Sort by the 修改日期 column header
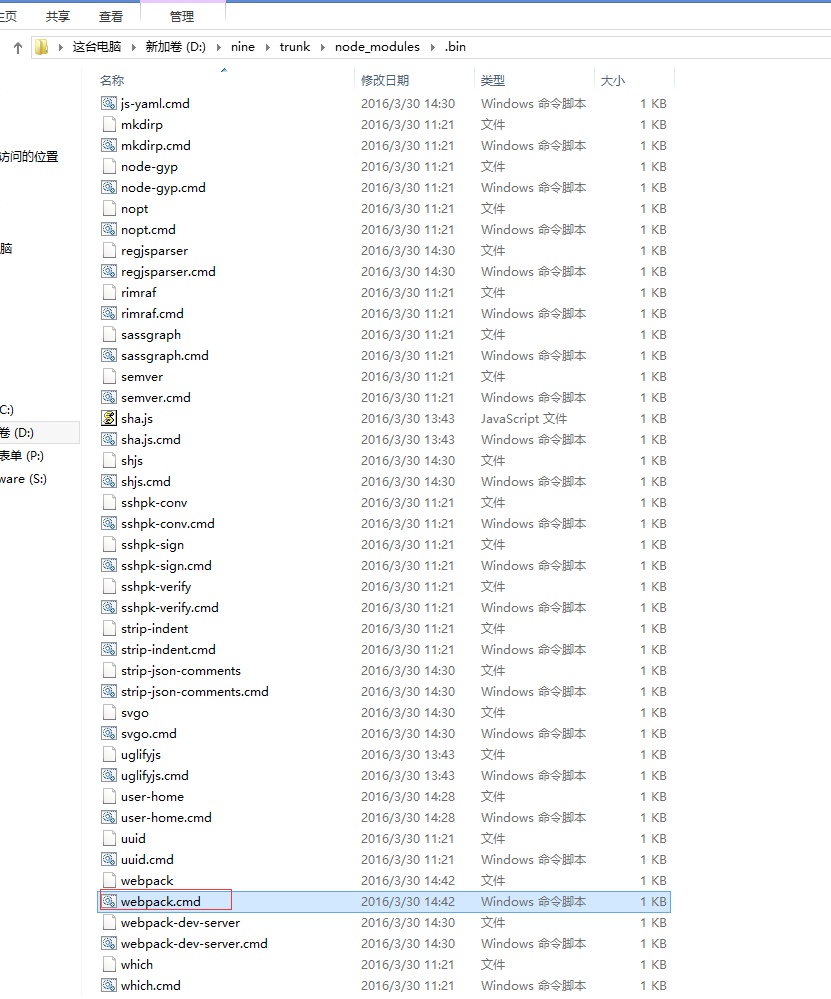This screenshot has height=999, width=831. (385, 81)
